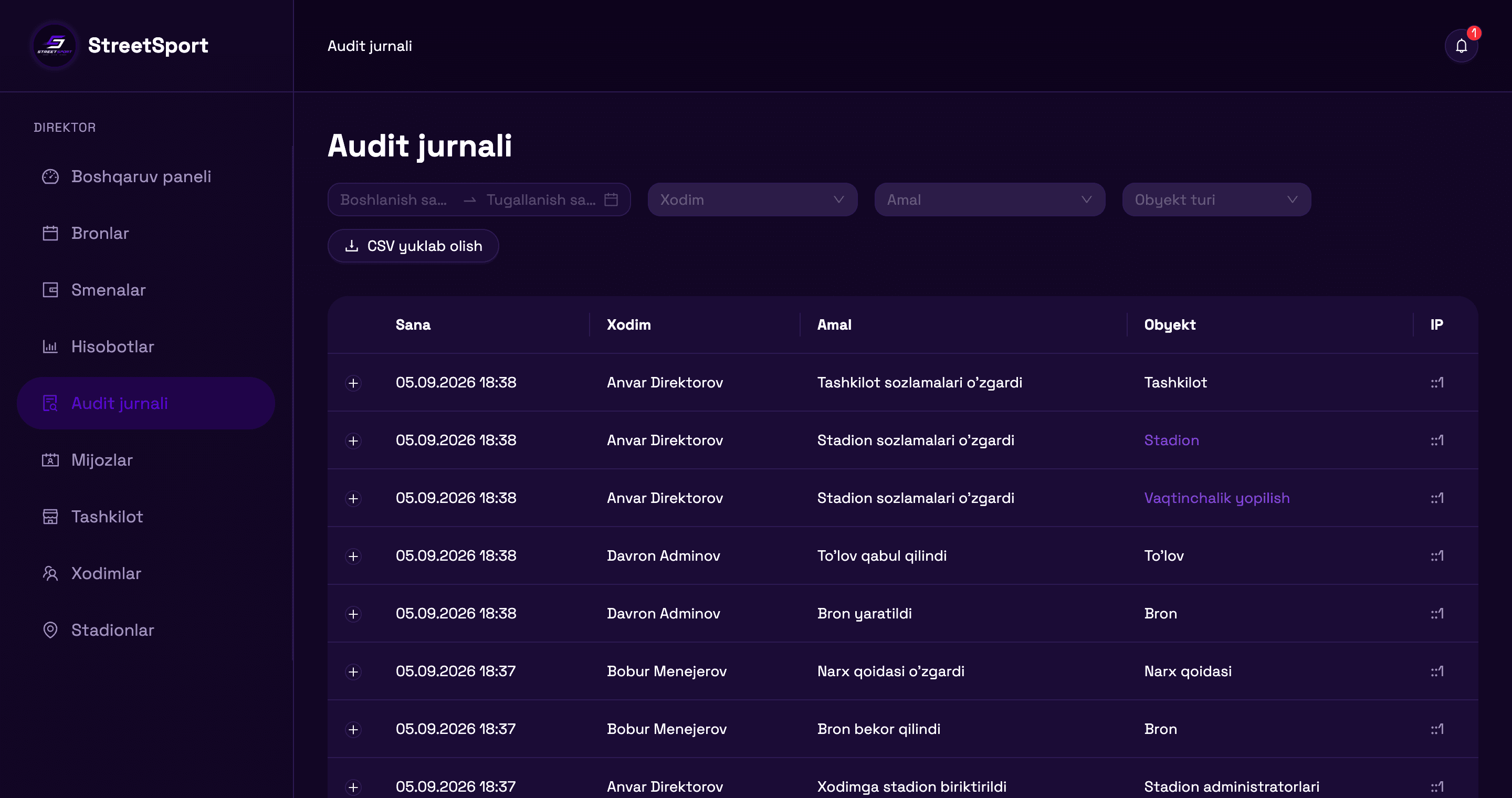
Task: Click the Hisobotlar chart icon
Action: (50, 347)
